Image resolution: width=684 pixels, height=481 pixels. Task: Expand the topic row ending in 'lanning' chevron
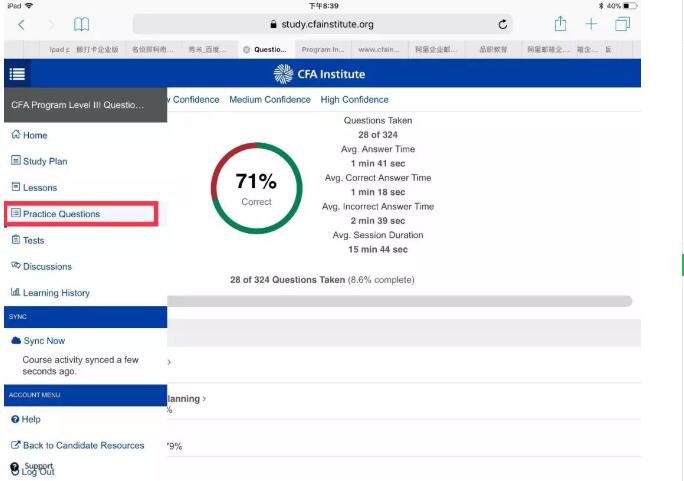click(204, 399)
